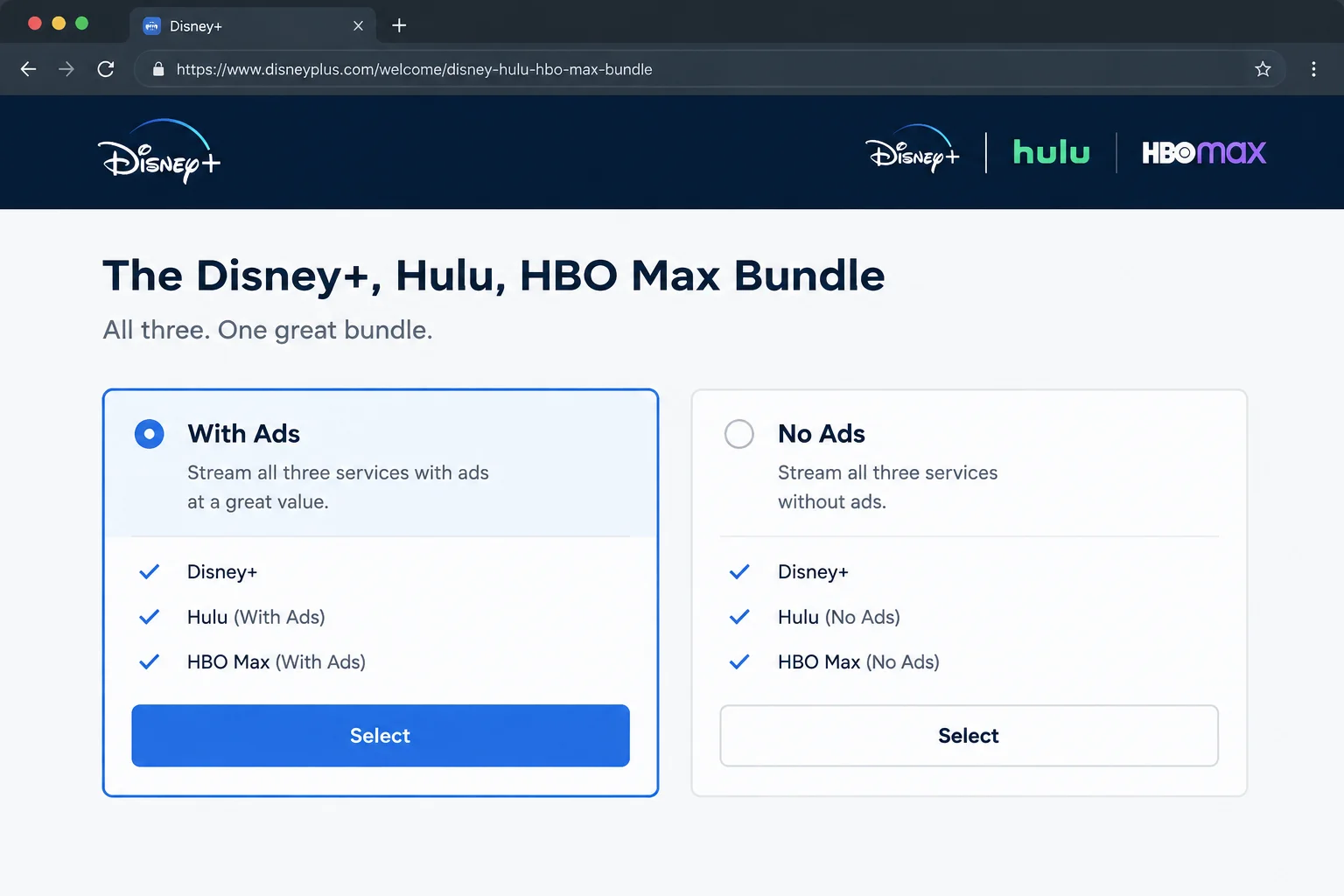Click the Disney+ checkmark in No Ads card
The height and width of the screenshot is (896, 1344).
(739, 571)
